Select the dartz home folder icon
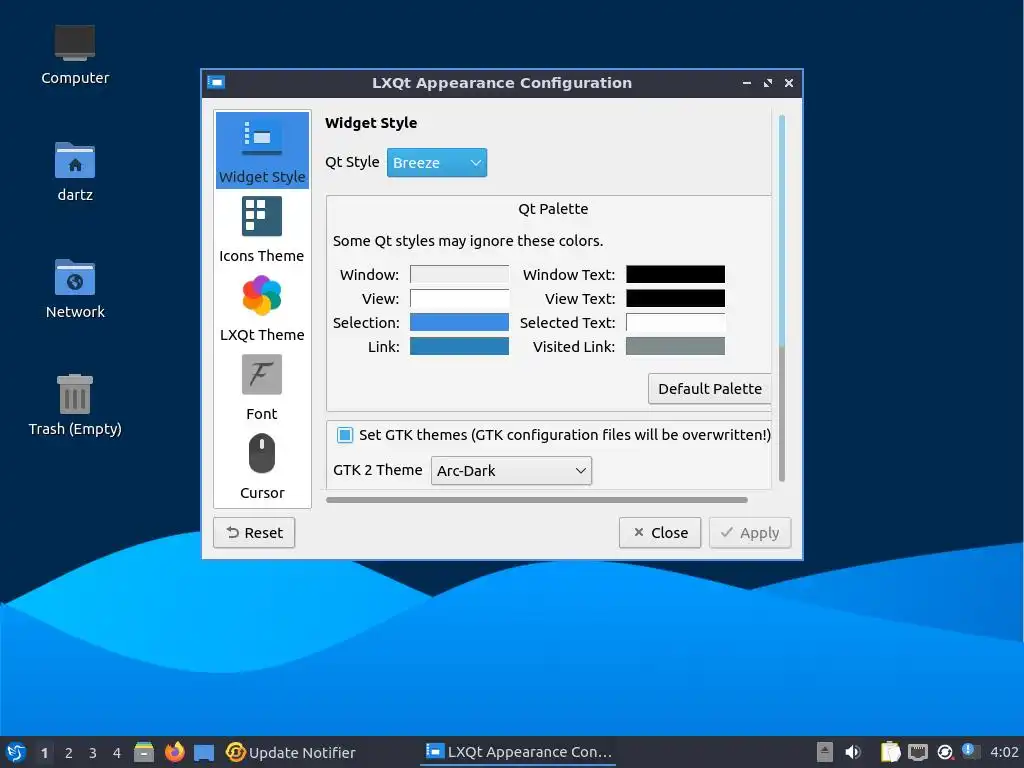1024x768 pixels. (x=75, y=172)
